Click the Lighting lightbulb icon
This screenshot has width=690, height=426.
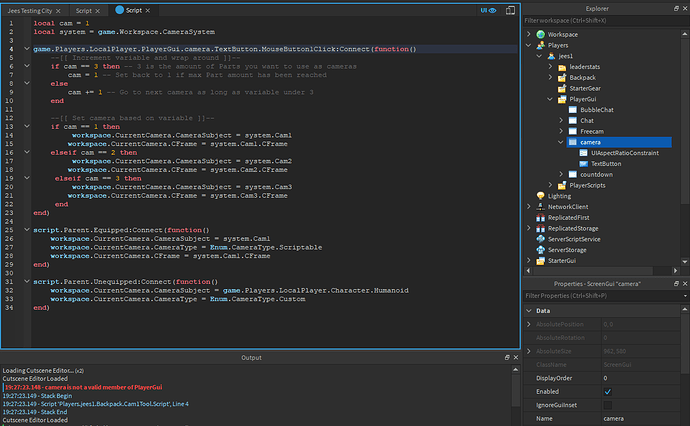tap(540, 196)
